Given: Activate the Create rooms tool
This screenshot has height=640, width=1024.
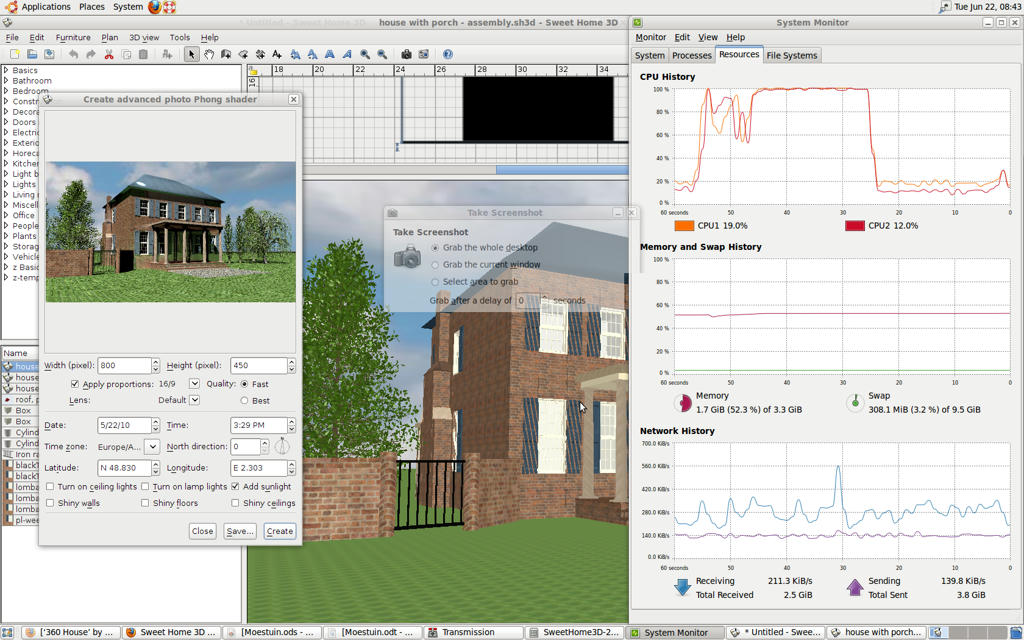Looking at the screenshot, I should (x=243, y=54).
